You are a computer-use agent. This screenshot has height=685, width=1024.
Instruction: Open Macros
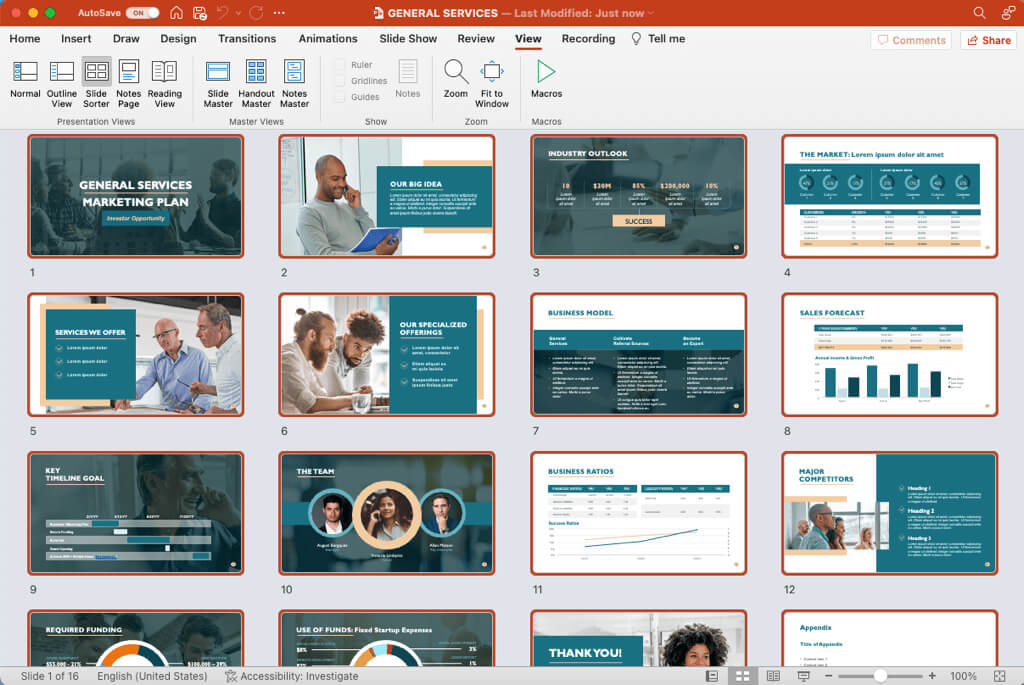546,79
